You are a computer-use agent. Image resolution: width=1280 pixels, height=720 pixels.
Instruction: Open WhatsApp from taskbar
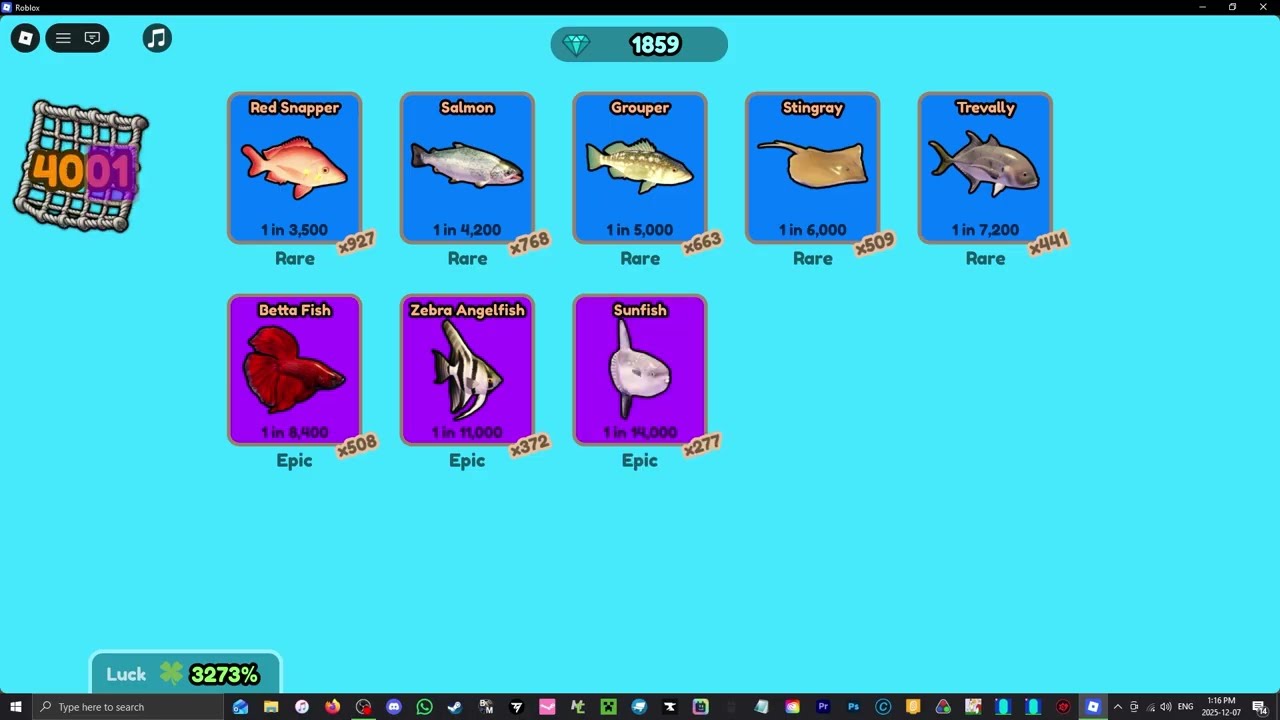point(424,707)
